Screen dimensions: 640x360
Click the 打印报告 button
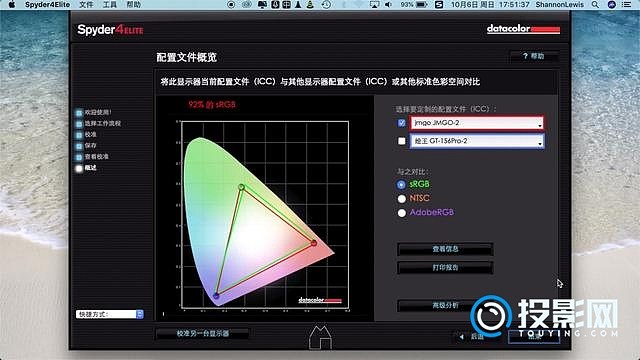[445, 267]
